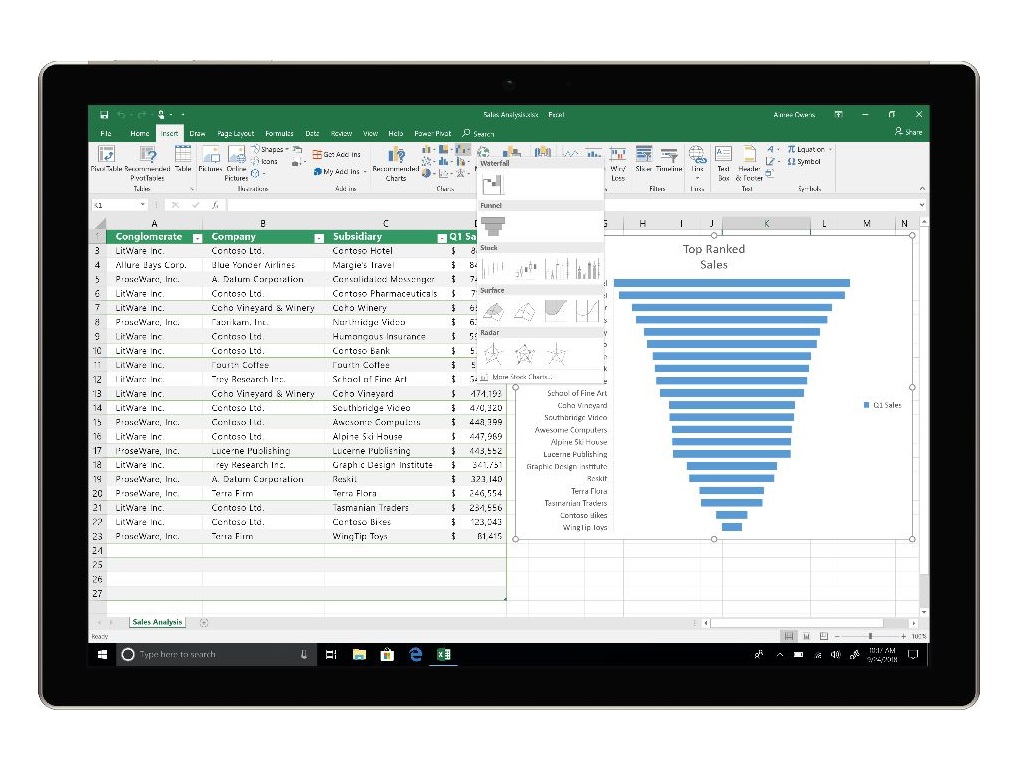Click the Slicer filter icon
This screenshot has width=1026, height=770.
coord(643,159)
